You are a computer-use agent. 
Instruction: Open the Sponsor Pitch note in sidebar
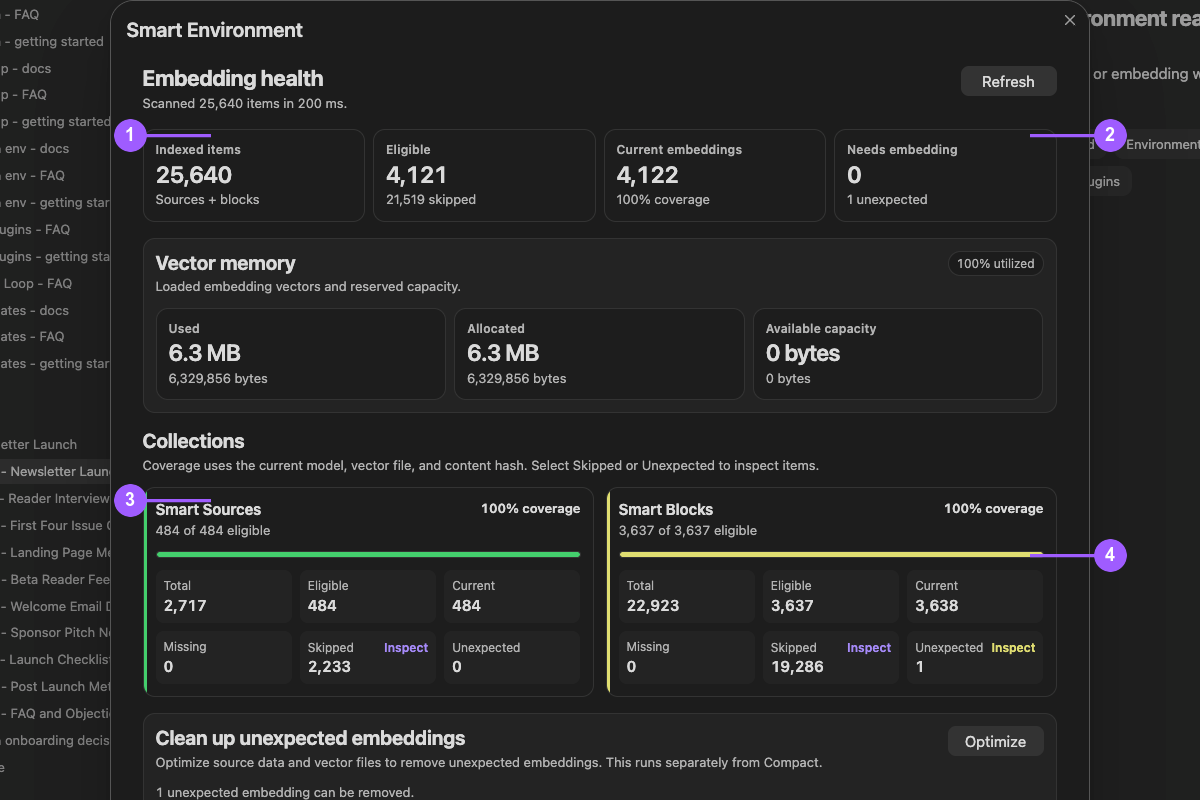[x=55, y=632]
